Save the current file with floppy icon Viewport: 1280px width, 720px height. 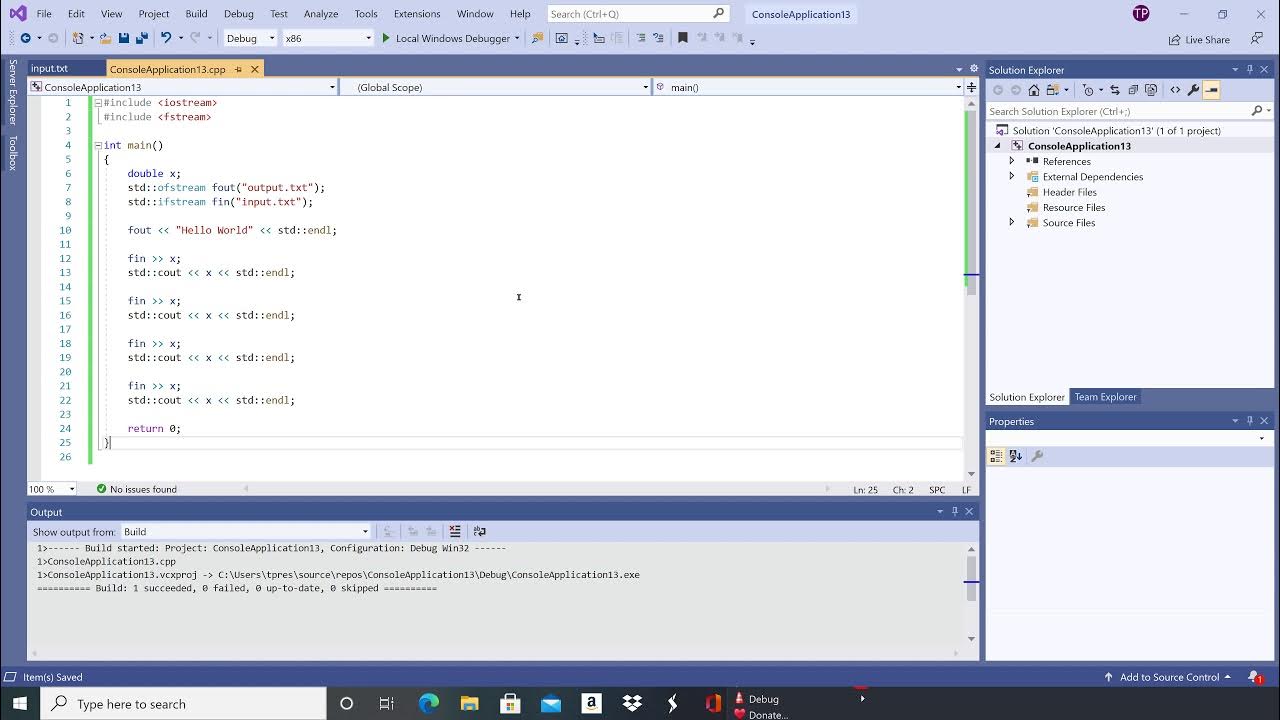click(x=124, y=38)
